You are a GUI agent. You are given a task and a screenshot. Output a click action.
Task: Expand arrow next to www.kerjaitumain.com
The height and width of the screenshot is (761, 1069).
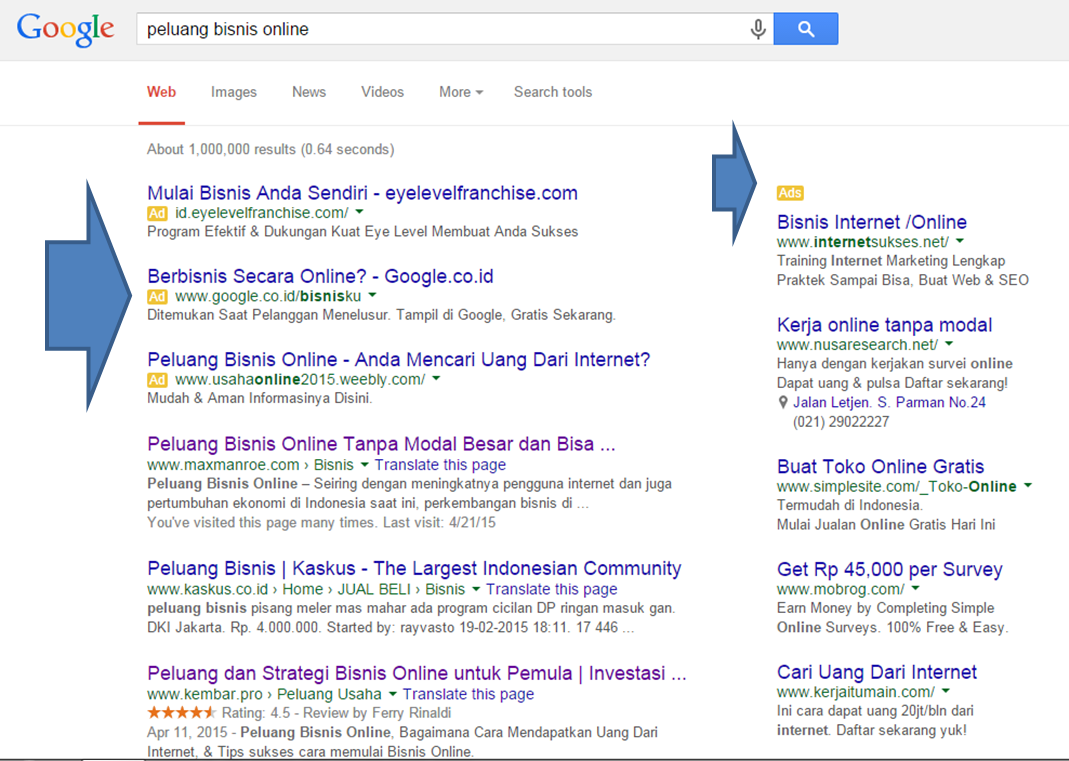[x=946, y=691]
